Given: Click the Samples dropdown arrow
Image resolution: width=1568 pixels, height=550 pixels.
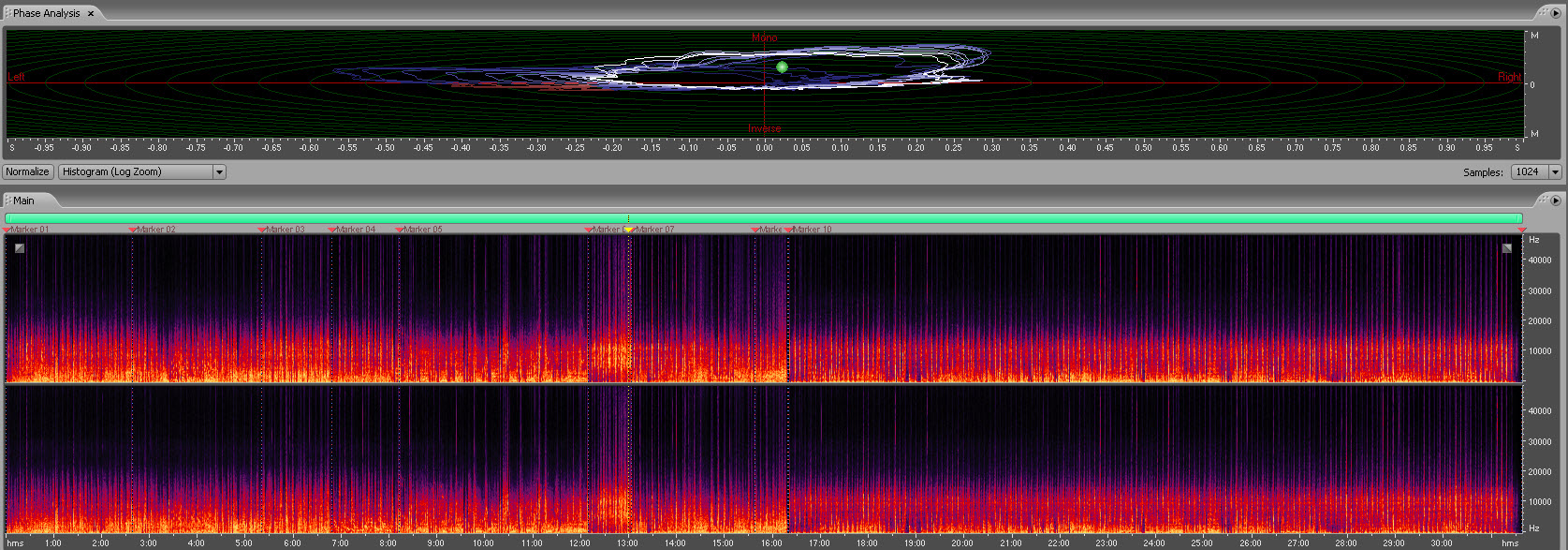Looking at the screenshot, I should 1555,172.
